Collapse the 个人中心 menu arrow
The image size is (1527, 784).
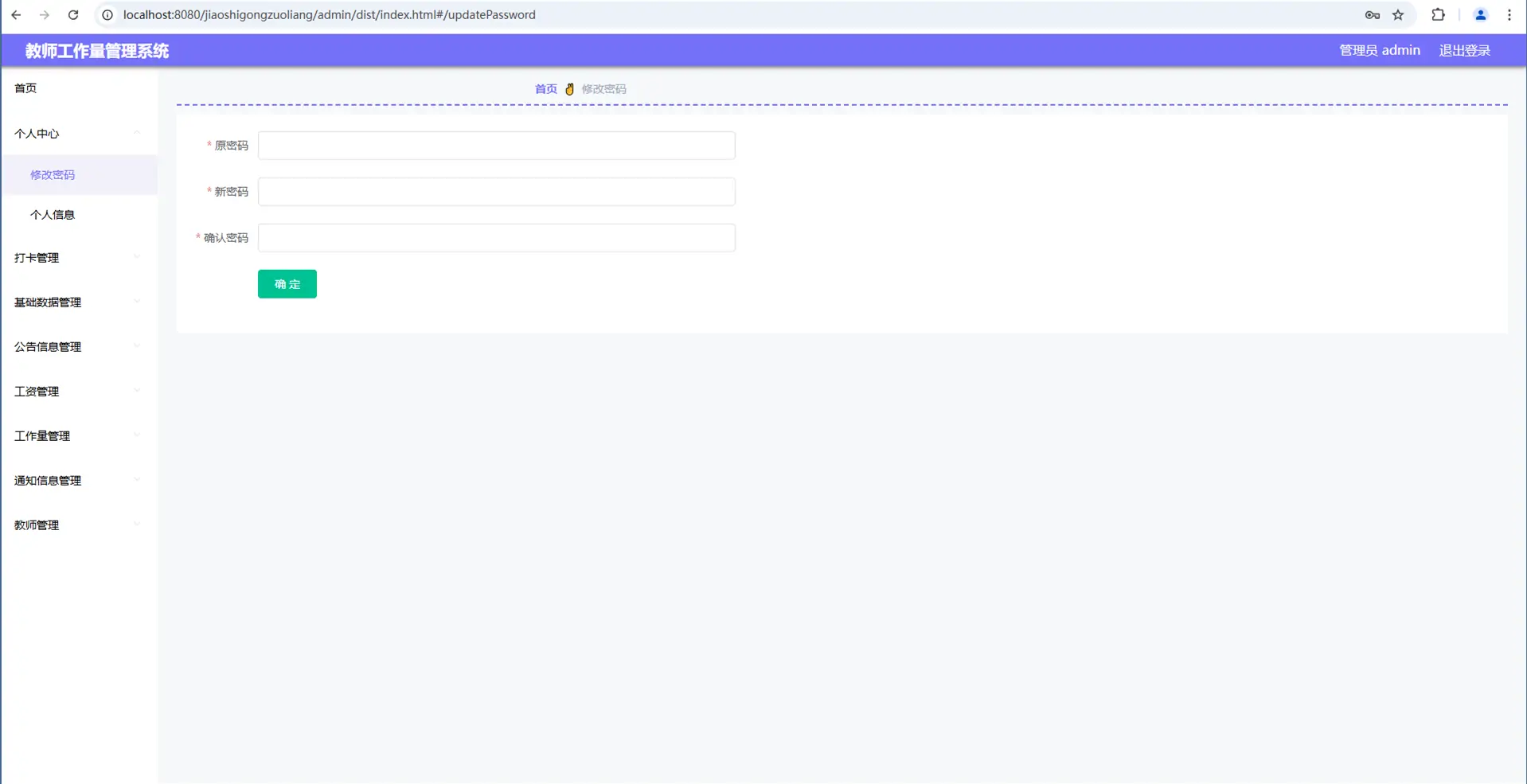pyautogui.click(x=137, y=133)
